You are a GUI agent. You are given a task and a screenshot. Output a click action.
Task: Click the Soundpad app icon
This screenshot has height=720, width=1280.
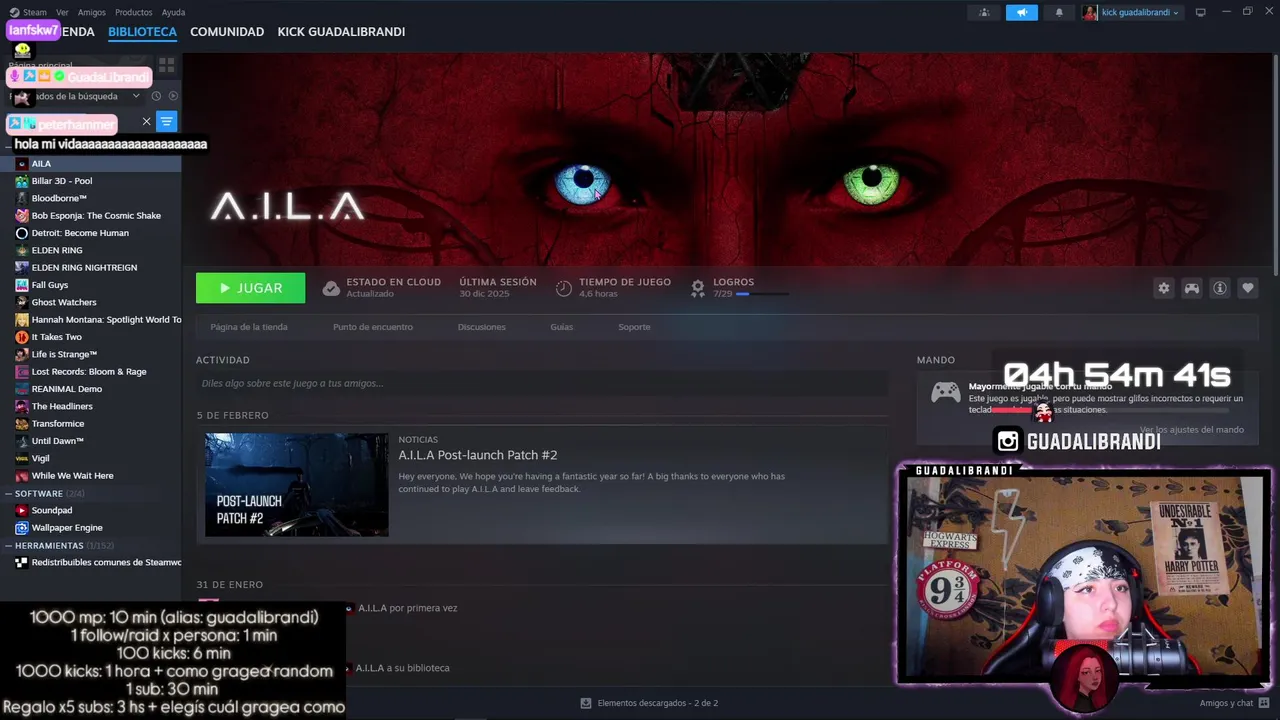pyautogui.click(x=22, y=510)
